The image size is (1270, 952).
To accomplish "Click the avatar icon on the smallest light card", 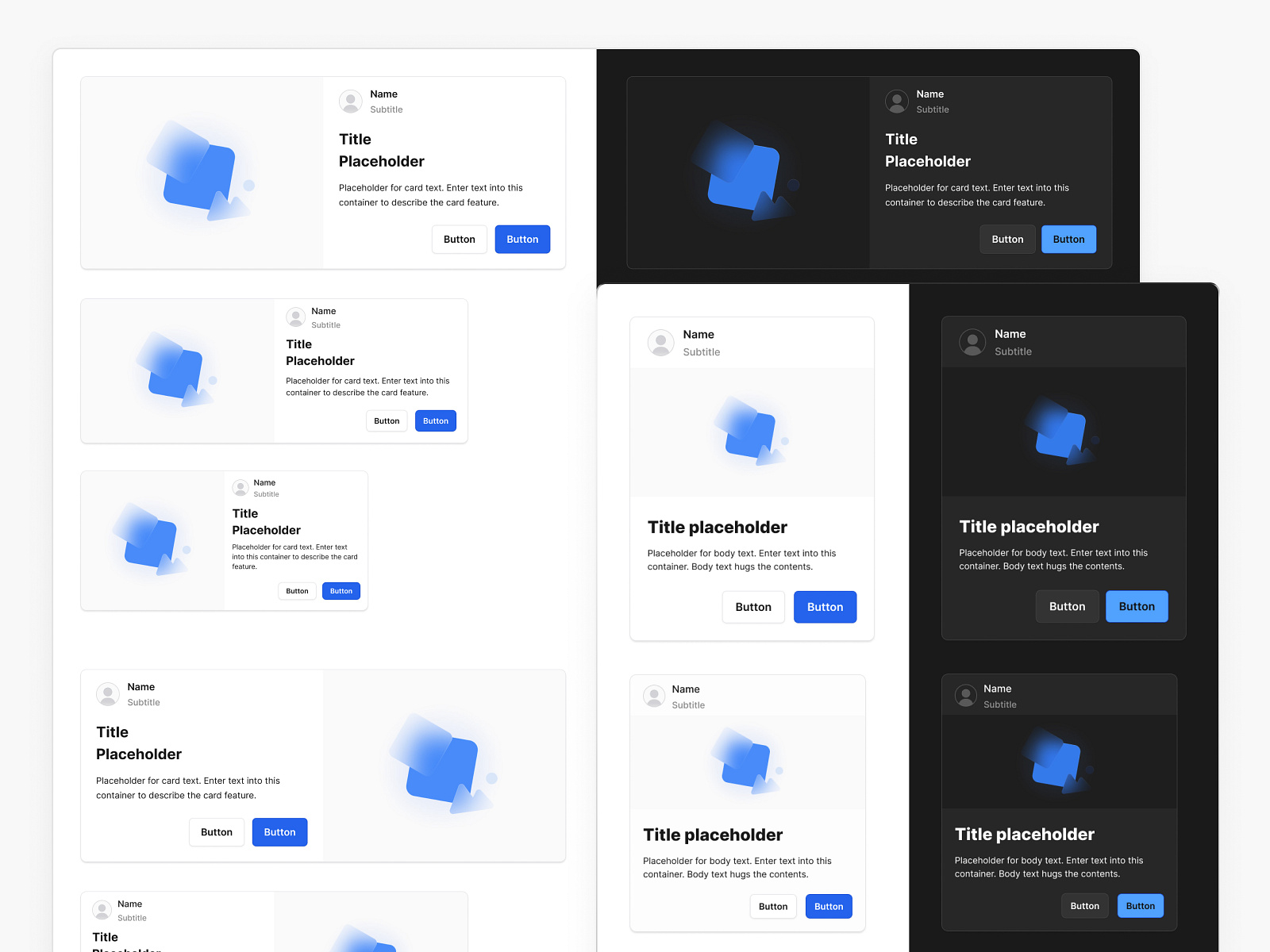I will pos(241,487).
